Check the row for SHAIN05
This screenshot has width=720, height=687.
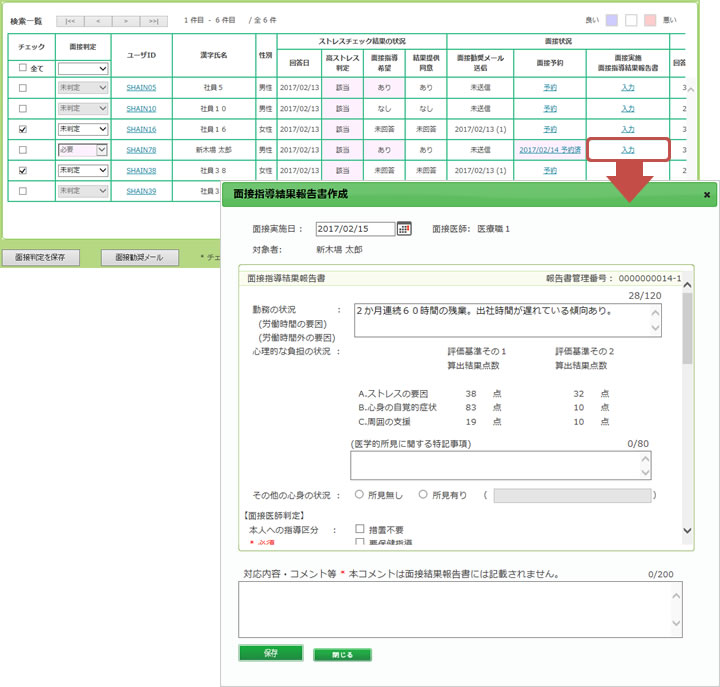(22, 88)
